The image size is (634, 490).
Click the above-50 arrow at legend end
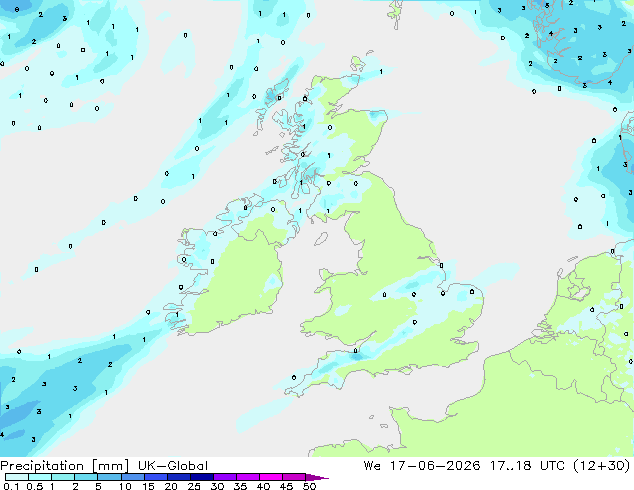point(317,477)
